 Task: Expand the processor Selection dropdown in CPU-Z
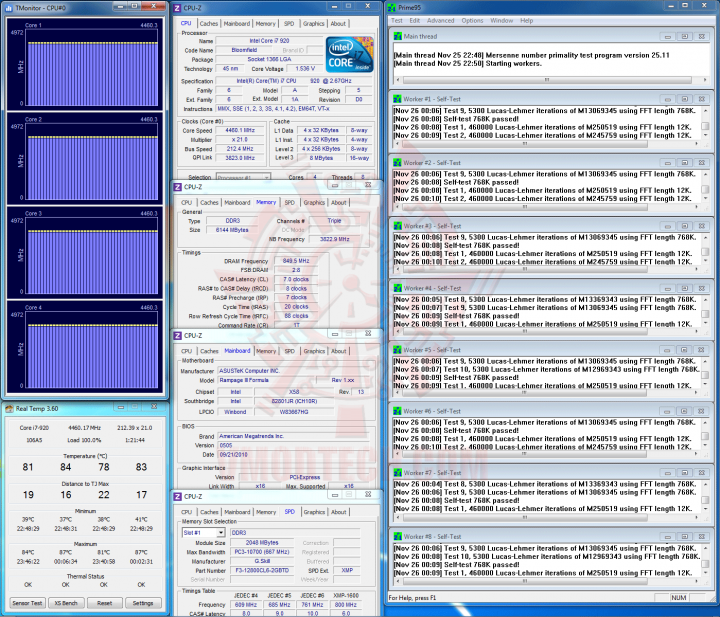(266, 177)
